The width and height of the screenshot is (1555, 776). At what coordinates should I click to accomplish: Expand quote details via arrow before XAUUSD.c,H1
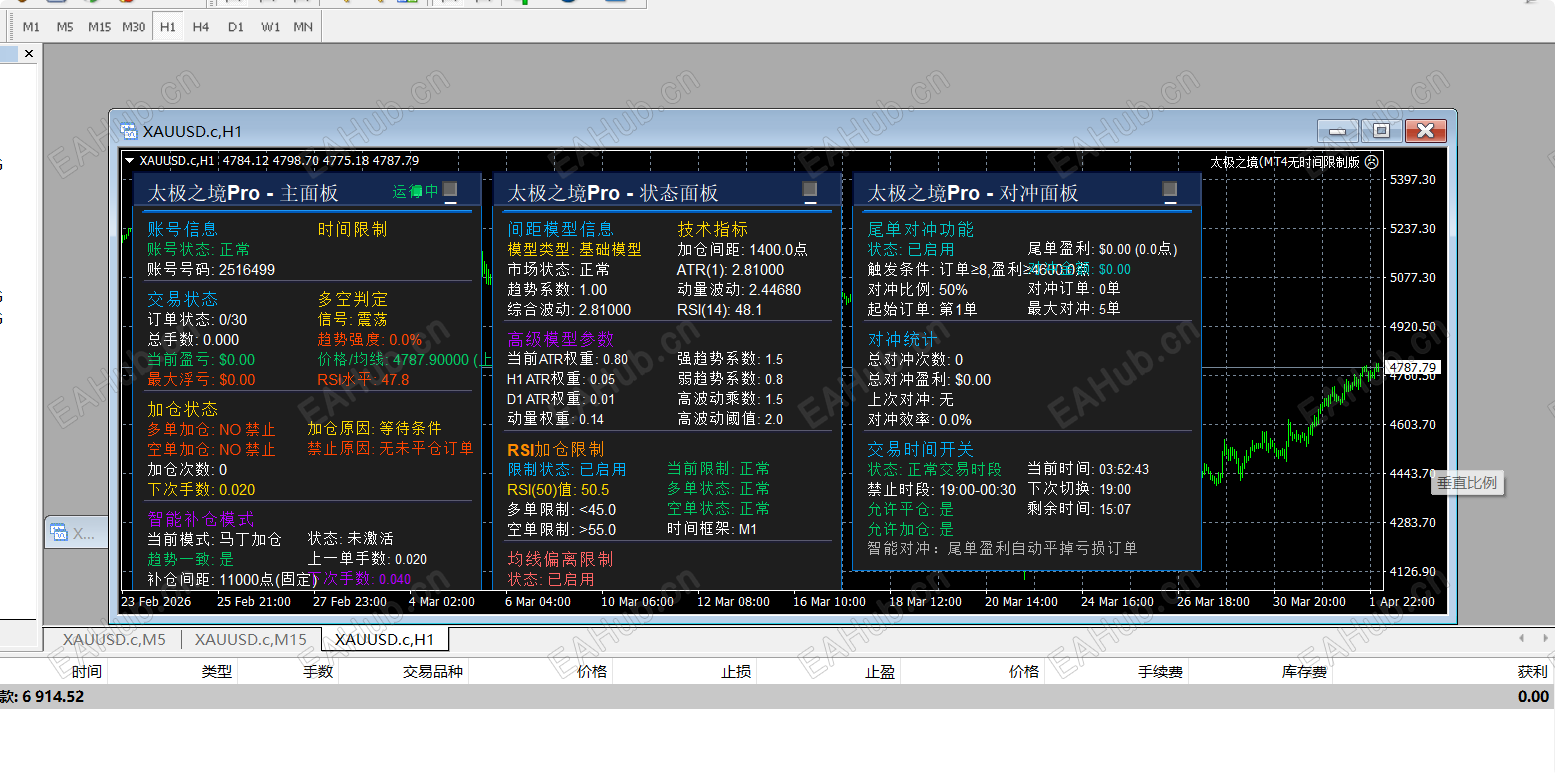130,161
